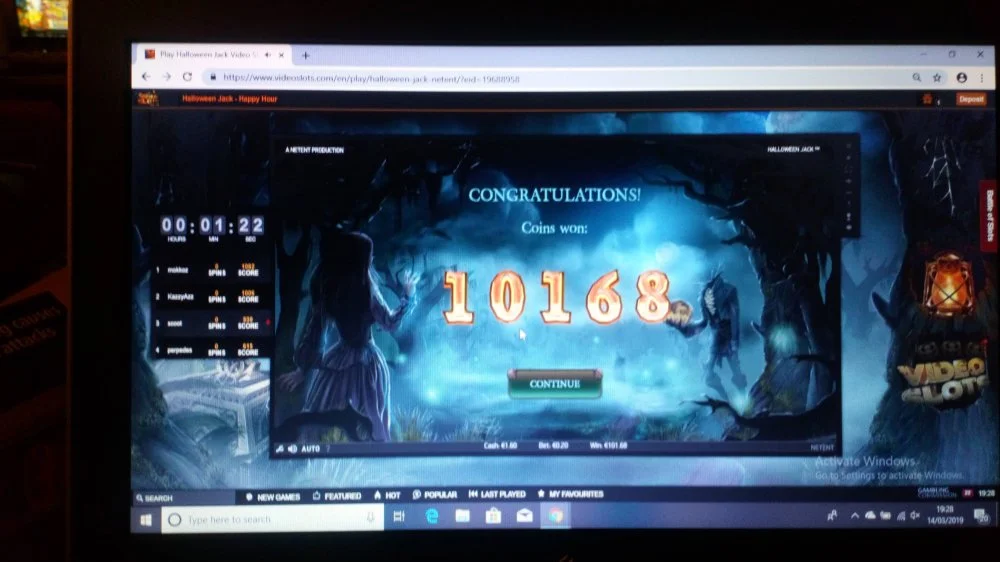Open the Hot games menu item
This screenshot has width=1000, height=562.
387,495
